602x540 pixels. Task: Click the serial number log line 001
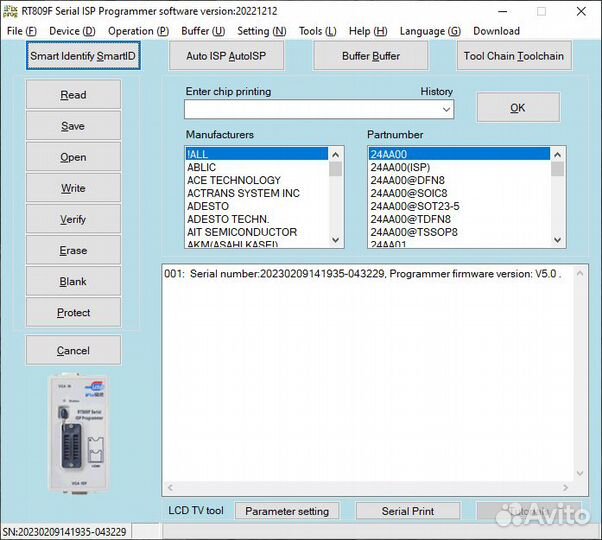tap(363, 274)
